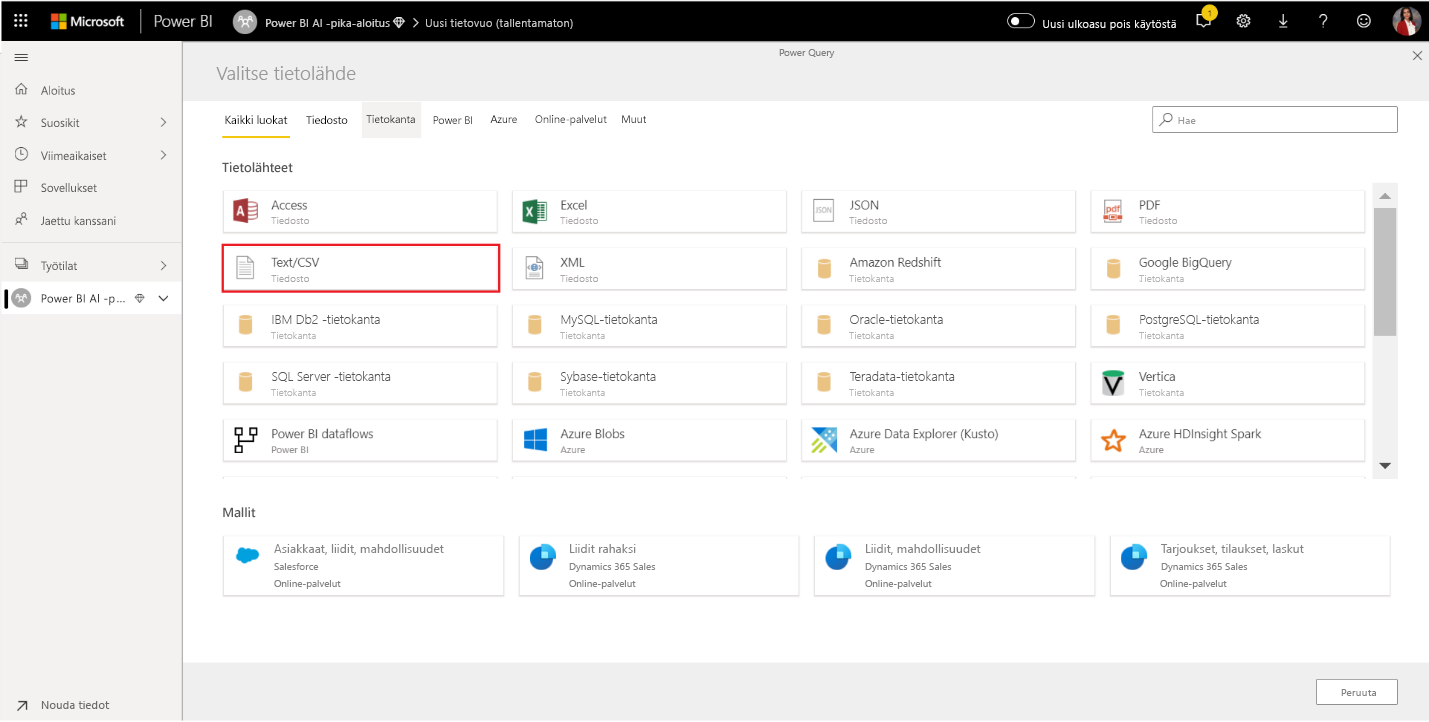Choose the PostgreSQL-tietokanta data source
The image size is (1429, 722).
[x=1228, y=326]
